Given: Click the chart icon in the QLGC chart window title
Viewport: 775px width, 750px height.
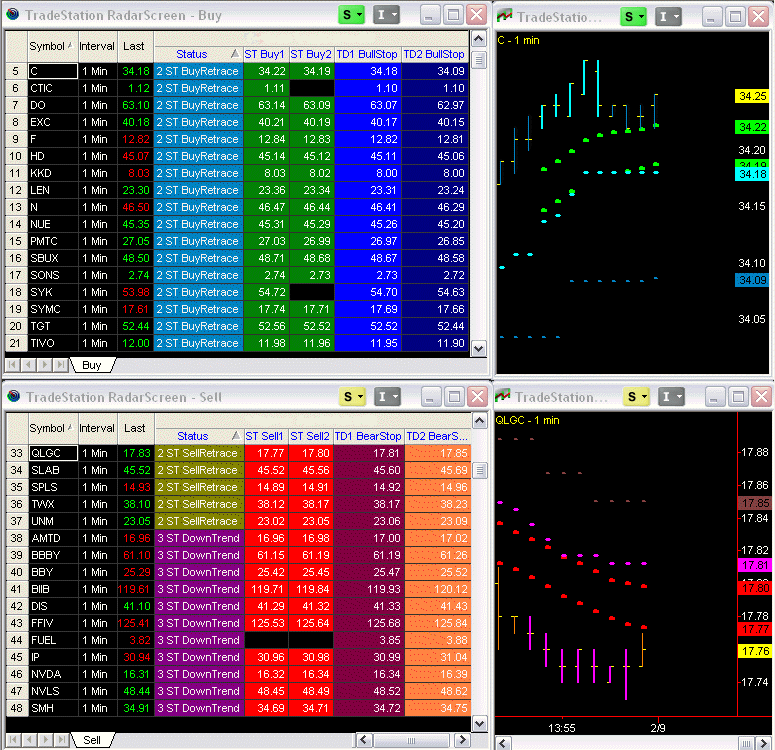Looking at the screenshot, I should click(503, 396).
